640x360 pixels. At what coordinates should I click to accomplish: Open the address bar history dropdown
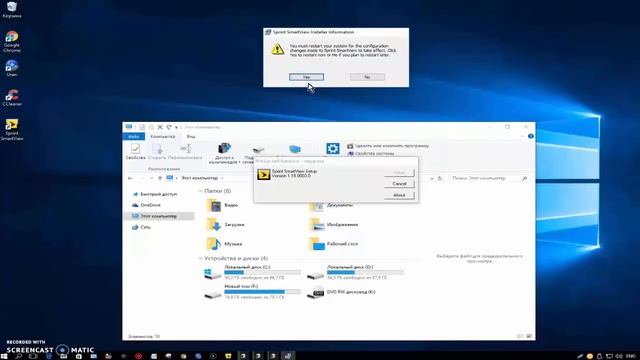432,178
